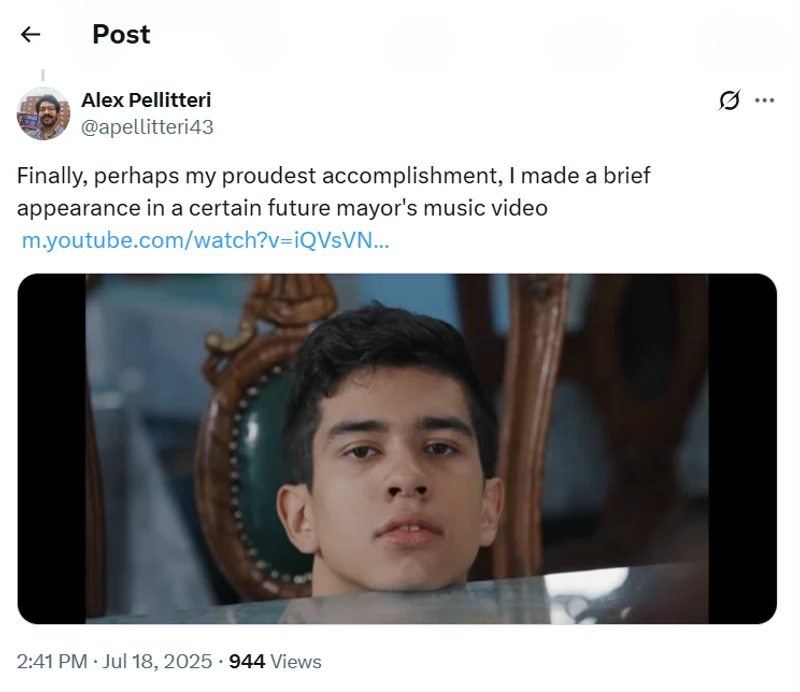
Task: Click the Post heading title
Action: (121, 35)
